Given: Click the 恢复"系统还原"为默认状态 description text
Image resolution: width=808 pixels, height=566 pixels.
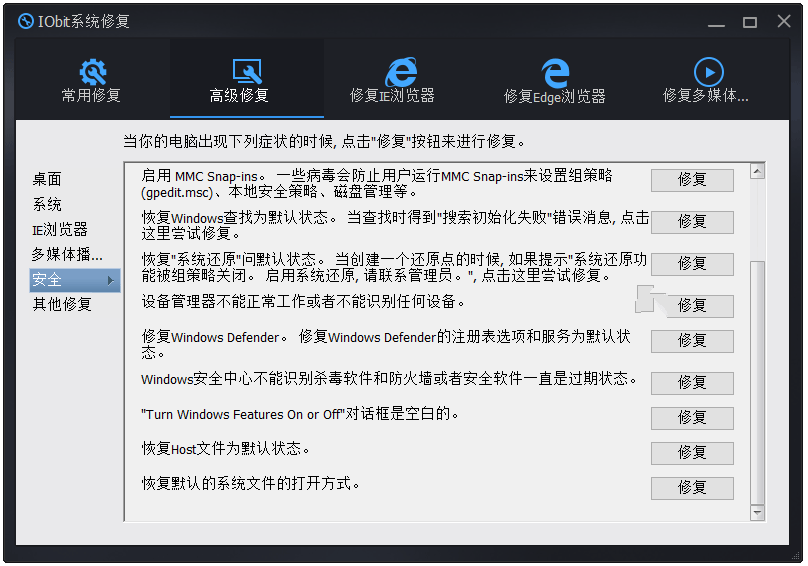Looking at the screenshot, I should point(394,267).
